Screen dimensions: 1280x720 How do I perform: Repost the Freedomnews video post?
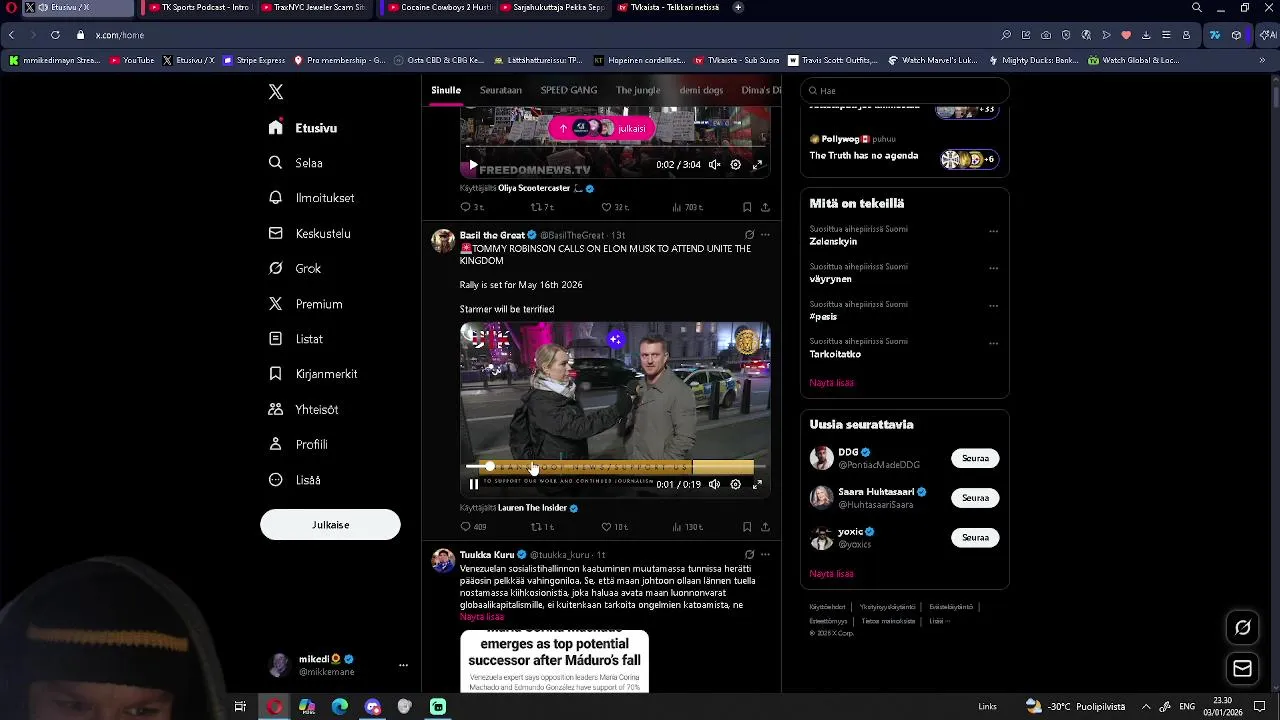(x=541, y=207)
